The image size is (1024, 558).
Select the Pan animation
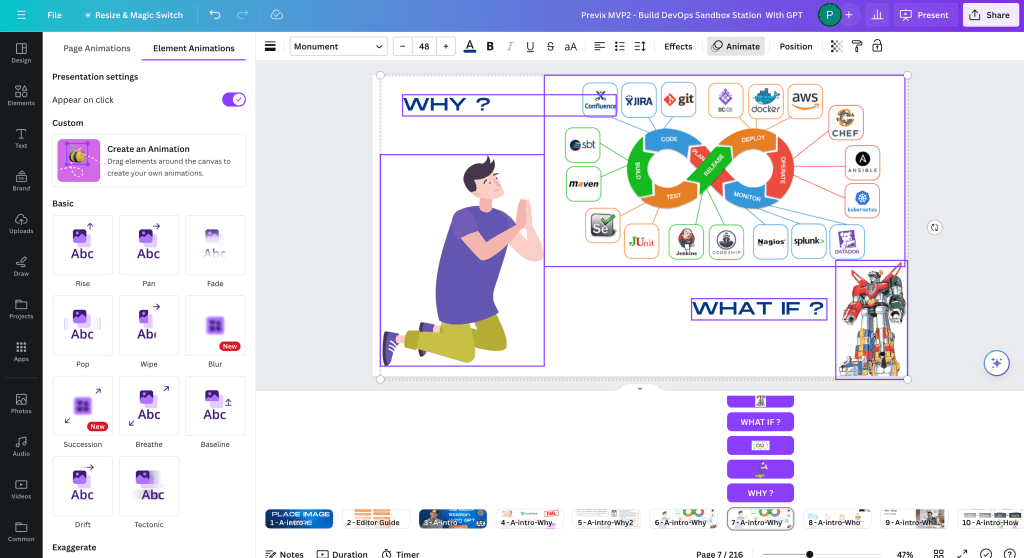pos(148,245)
